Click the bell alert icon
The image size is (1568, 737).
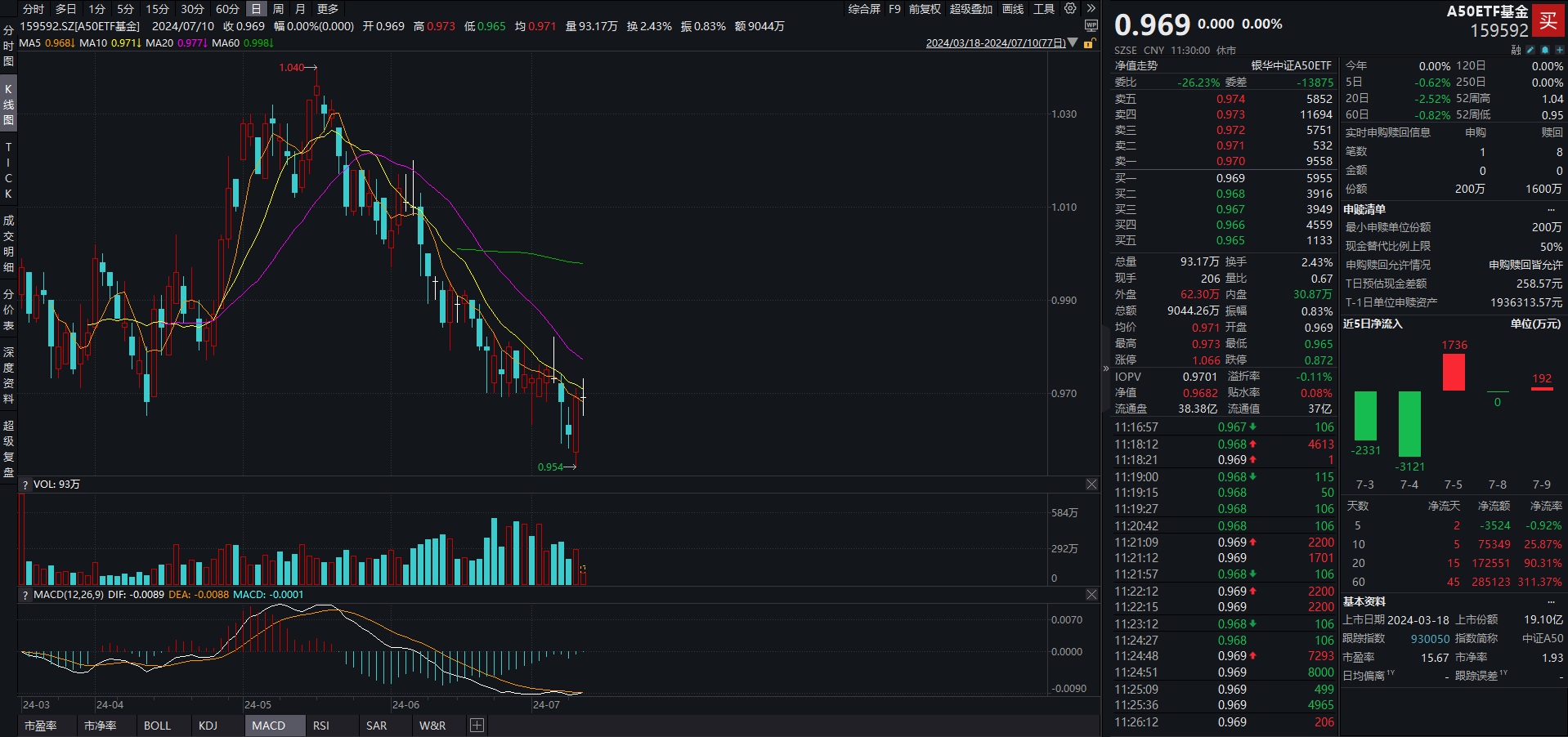click(x=1544, y=50)
